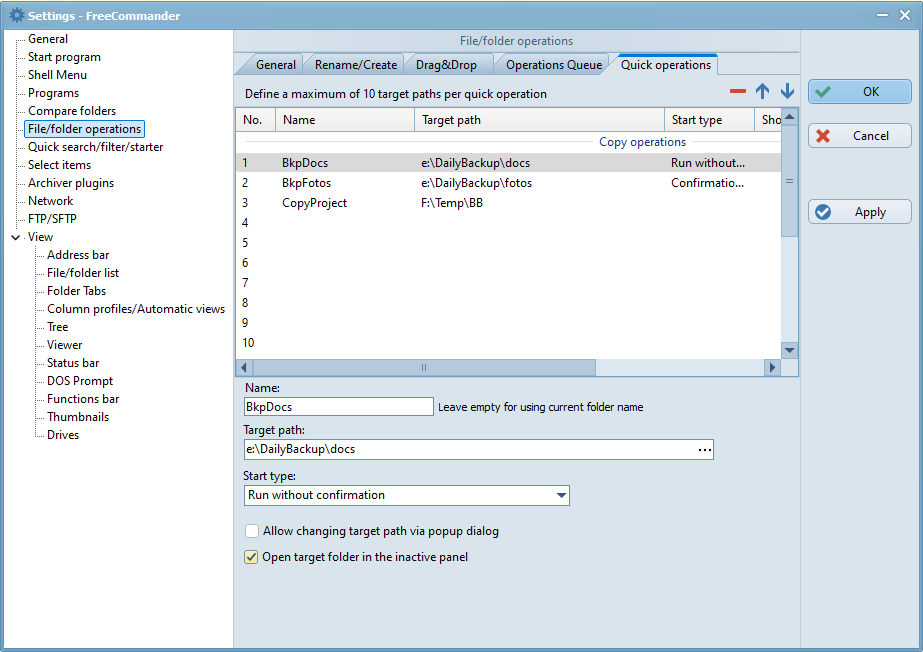Click the Target path column header
Screen dimensions: 923x652
point(539,120)
